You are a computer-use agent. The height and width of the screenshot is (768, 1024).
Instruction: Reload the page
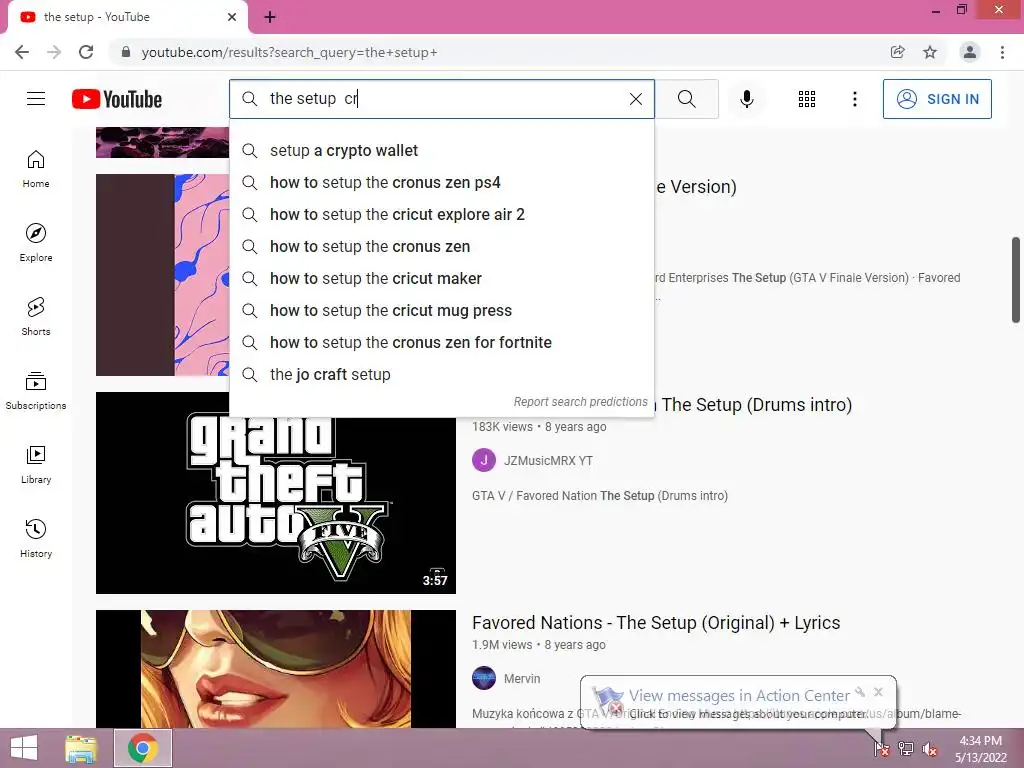coord(86,52)
